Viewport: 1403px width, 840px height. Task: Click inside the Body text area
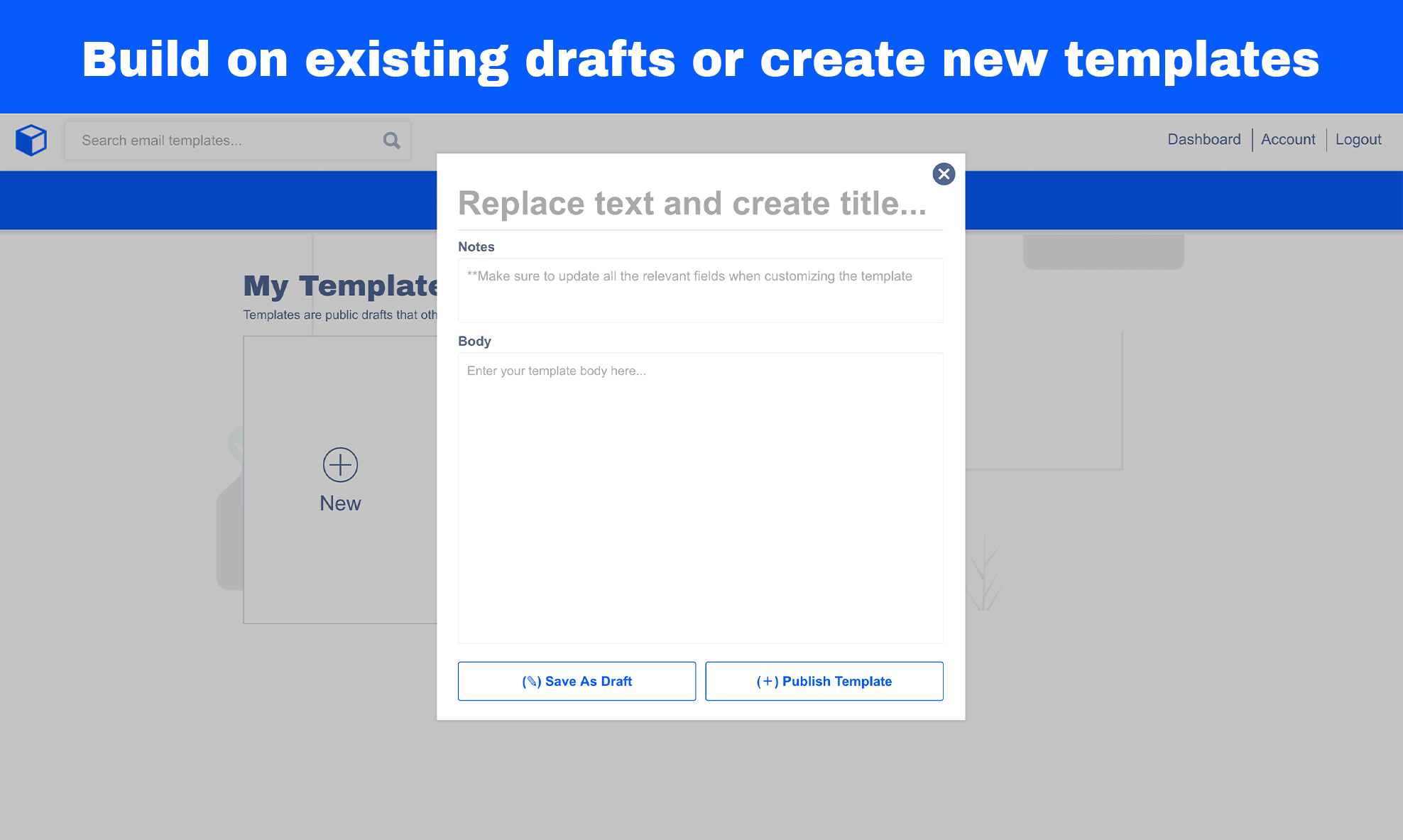(700, 497)
